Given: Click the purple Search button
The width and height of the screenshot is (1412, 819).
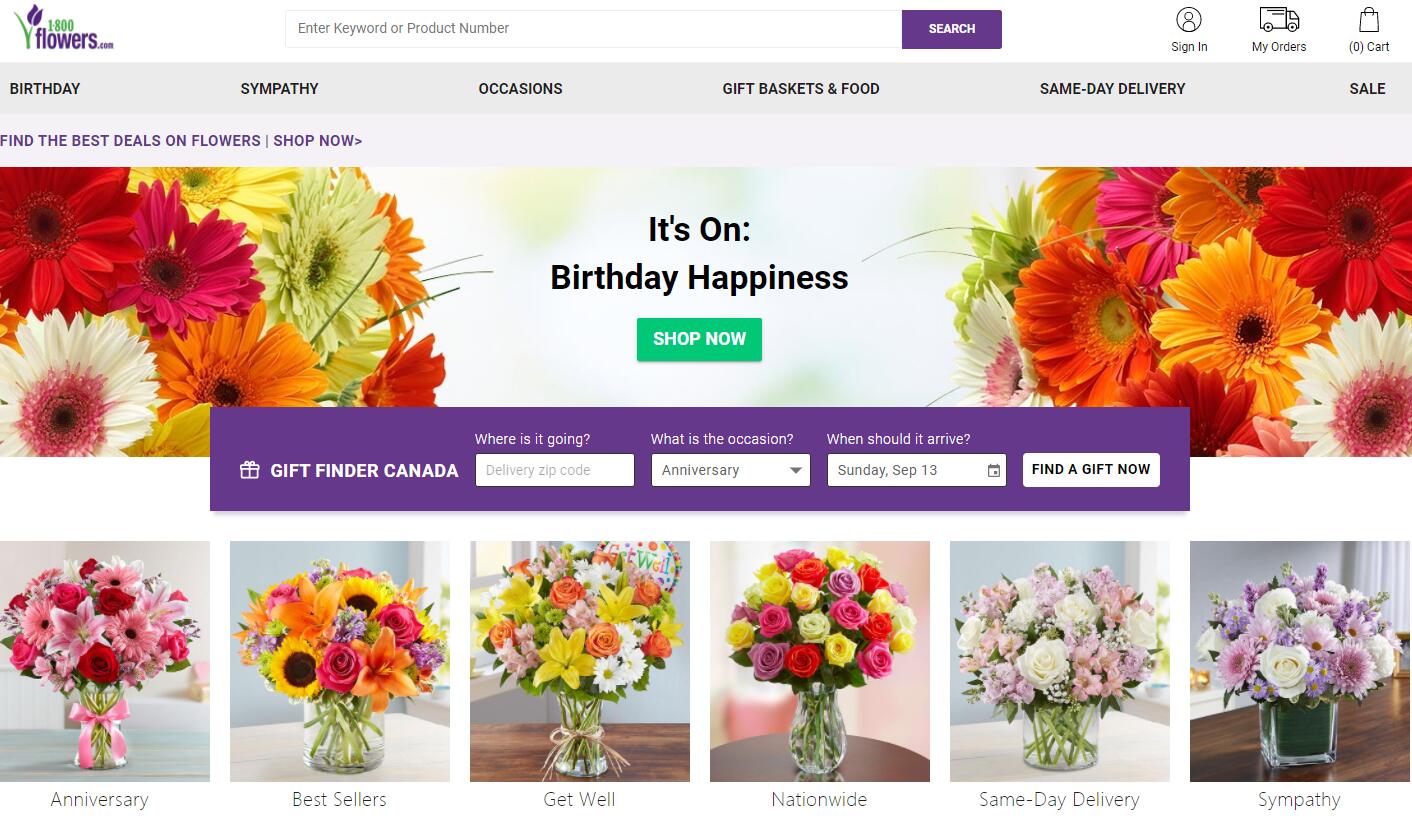Looking at the screenshot, I should (x=952, y=29).
